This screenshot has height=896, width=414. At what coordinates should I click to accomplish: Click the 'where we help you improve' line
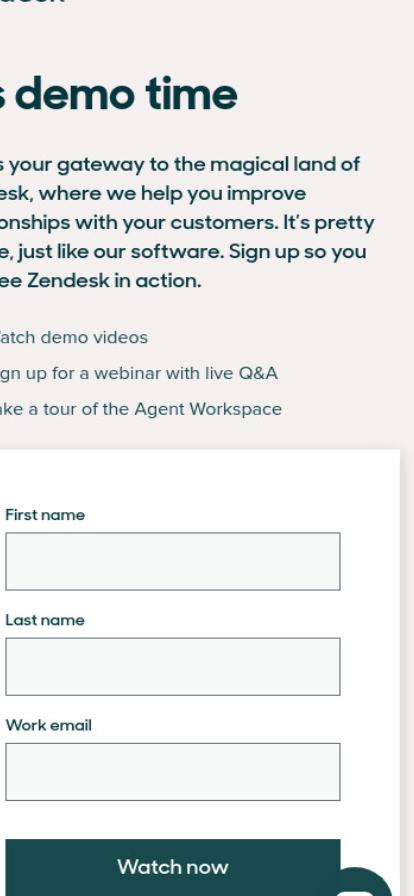point(153,194)
